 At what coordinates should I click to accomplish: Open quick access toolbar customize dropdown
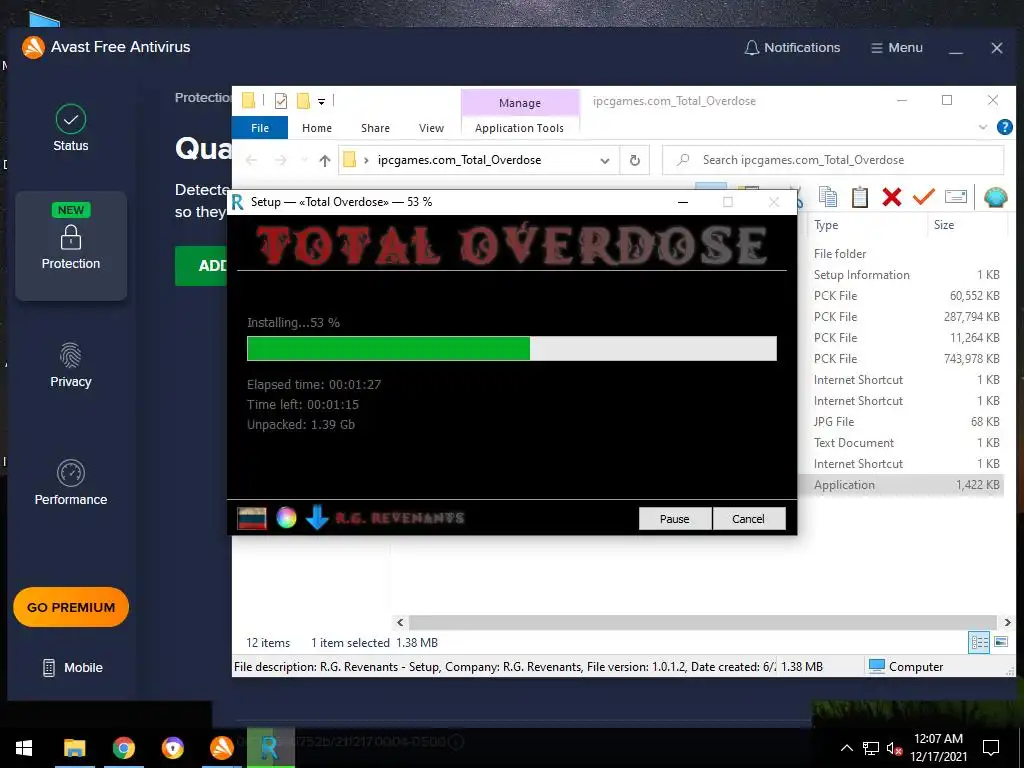(x=321, y=101)
